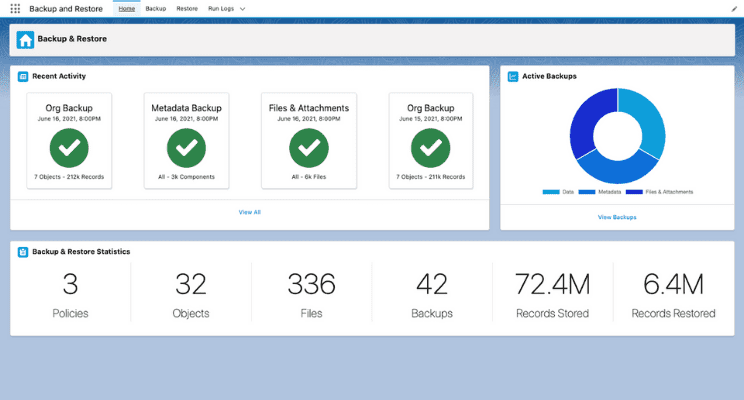
Task: Open the View Backups link
Action: [616, 217]
